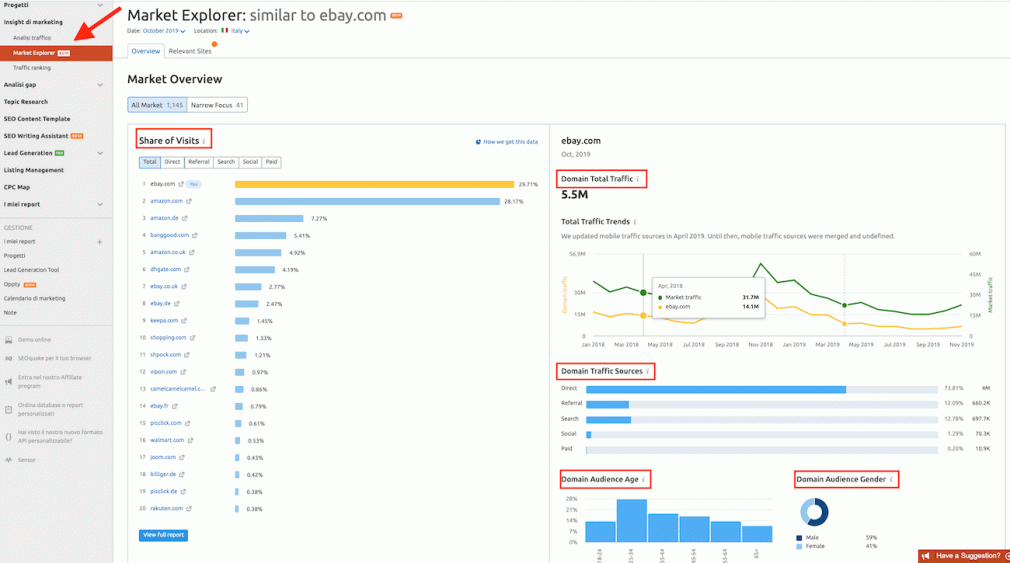
Task: Click the gender donut chart
Action: pyautogui.click(x=814, y=513)
